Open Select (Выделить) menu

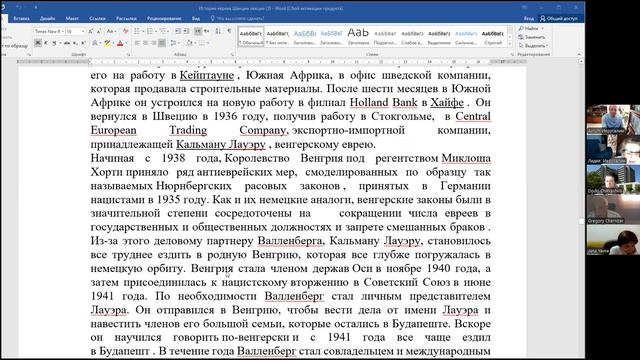click(533, 46)
